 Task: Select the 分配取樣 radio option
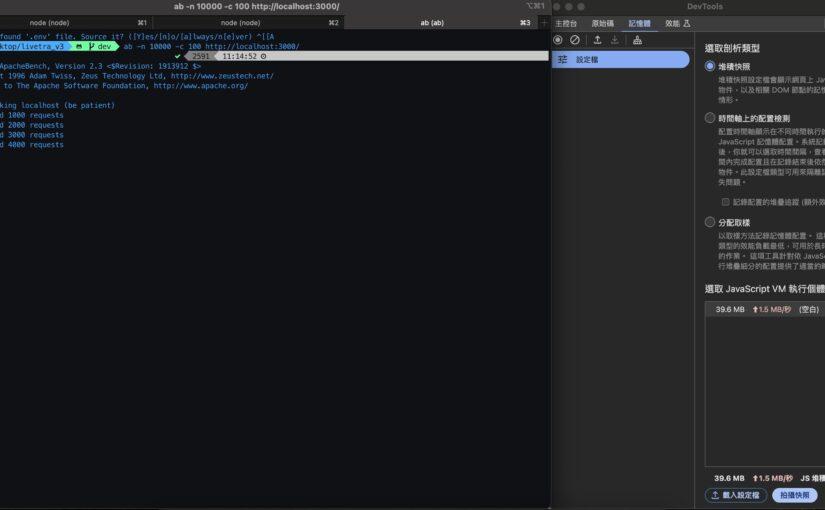click(x=711, y=222)
